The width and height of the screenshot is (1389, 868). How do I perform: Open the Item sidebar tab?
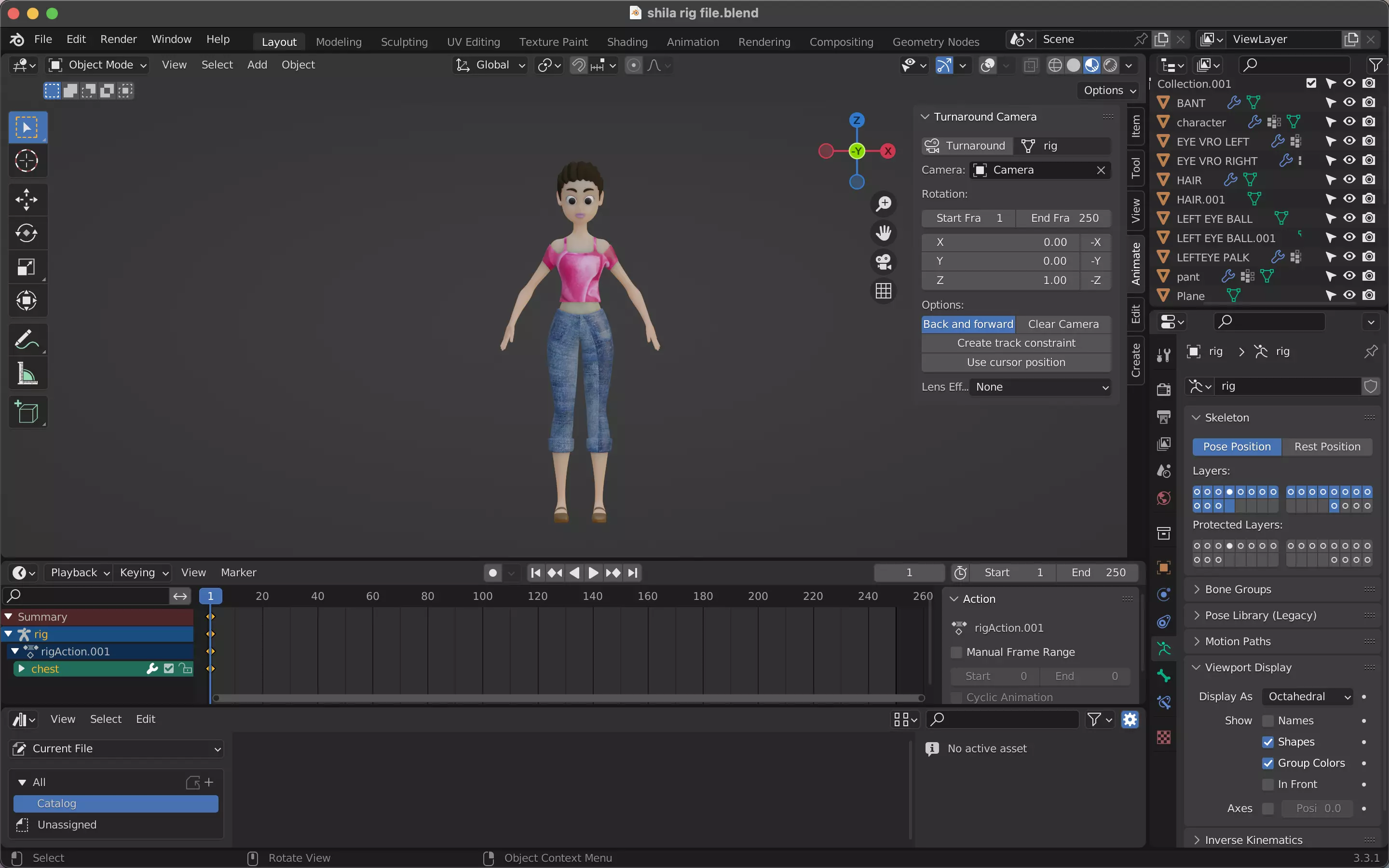click(x=1136, y=126)
